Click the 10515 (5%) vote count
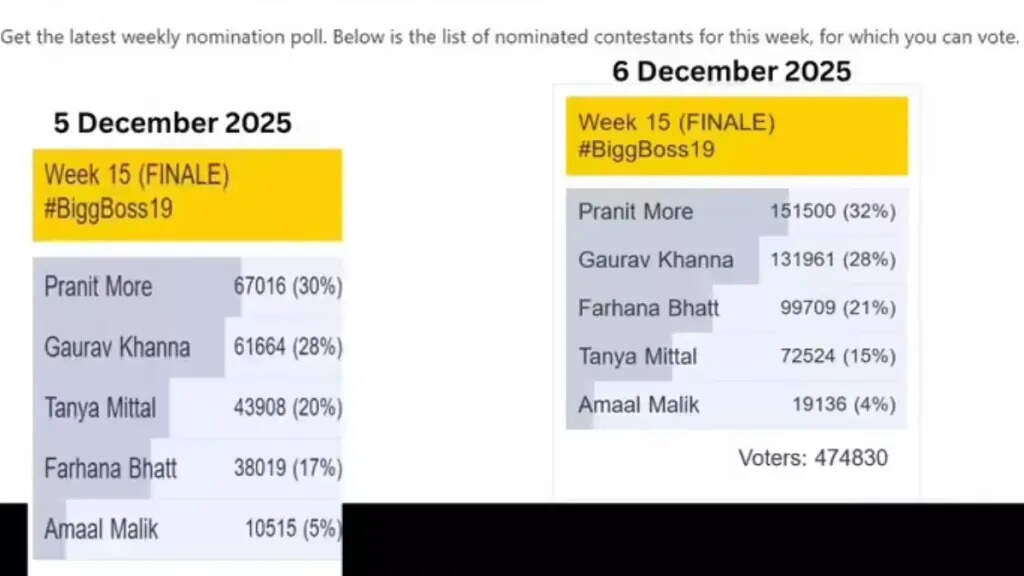Screen dimensions: 1024x576 click(292, 528)
